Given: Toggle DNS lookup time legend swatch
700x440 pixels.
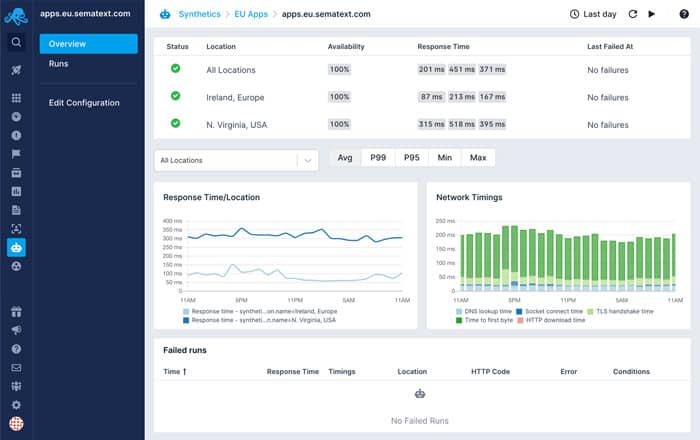Looking at the screenshot, I should pyautogui.click(x=459, y=311).
